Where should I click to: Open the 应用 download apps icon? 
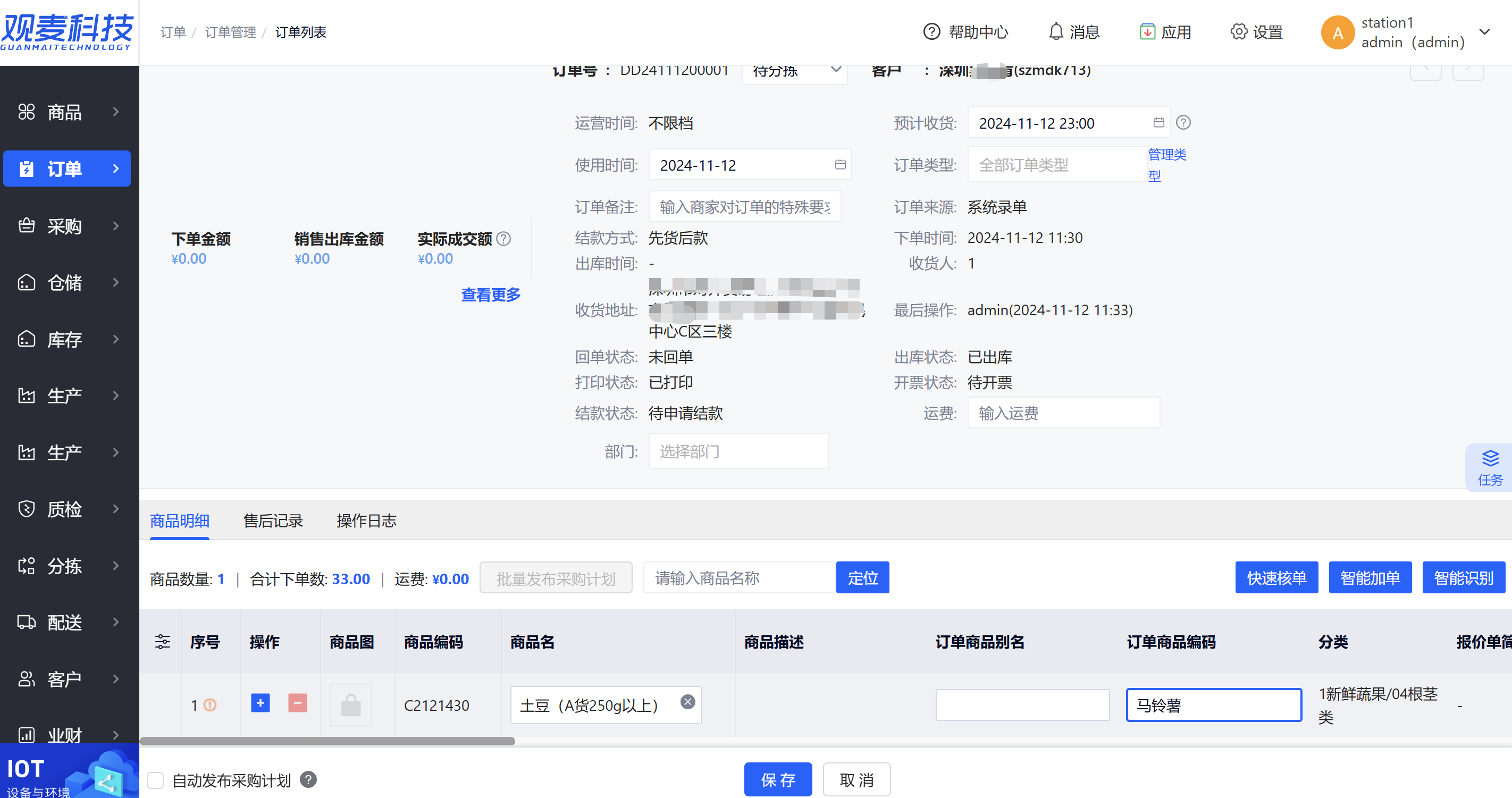coord(1147,32)
